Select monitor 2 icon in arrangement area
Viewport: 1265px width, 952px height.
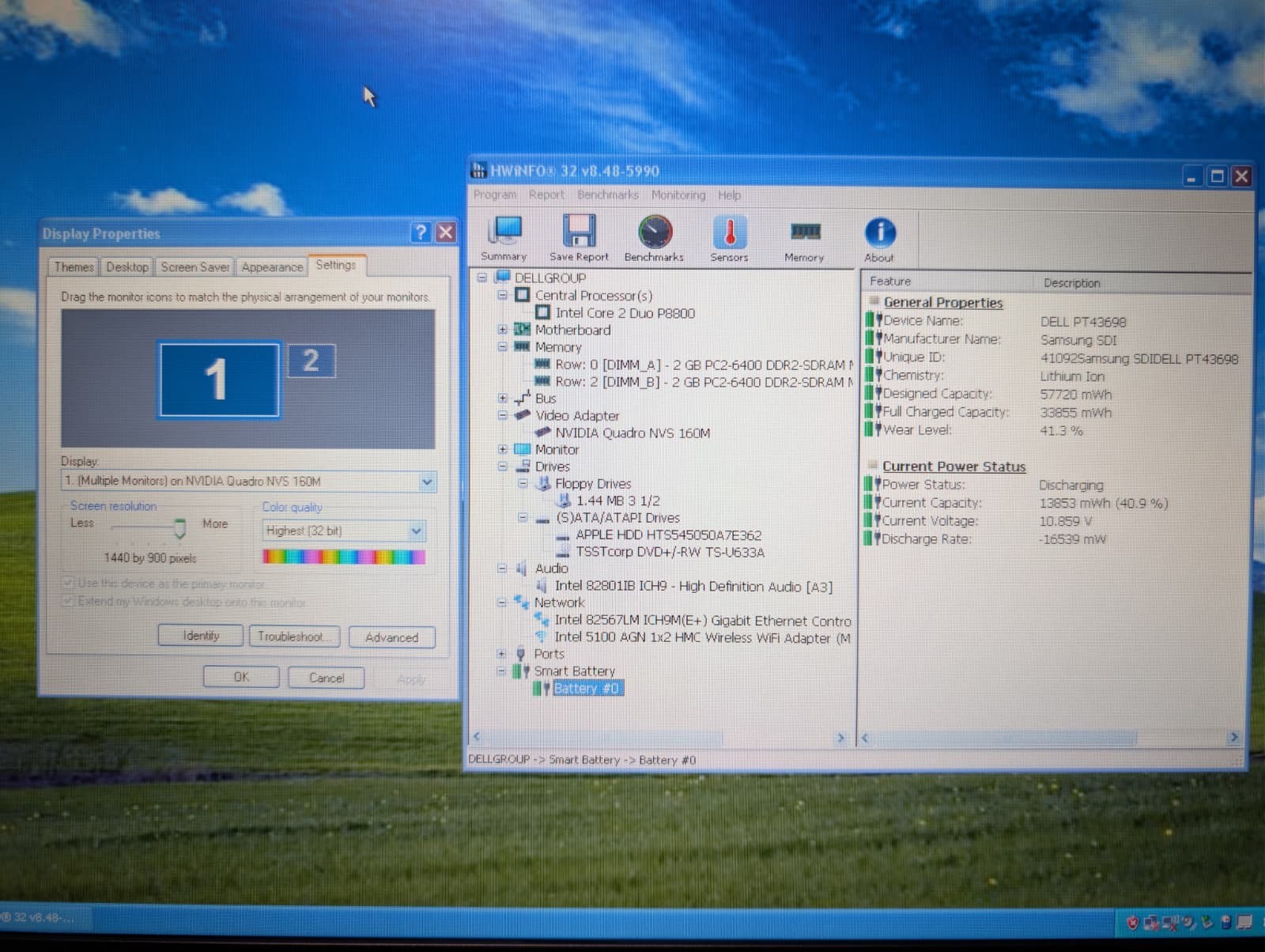tap(311, 361)
